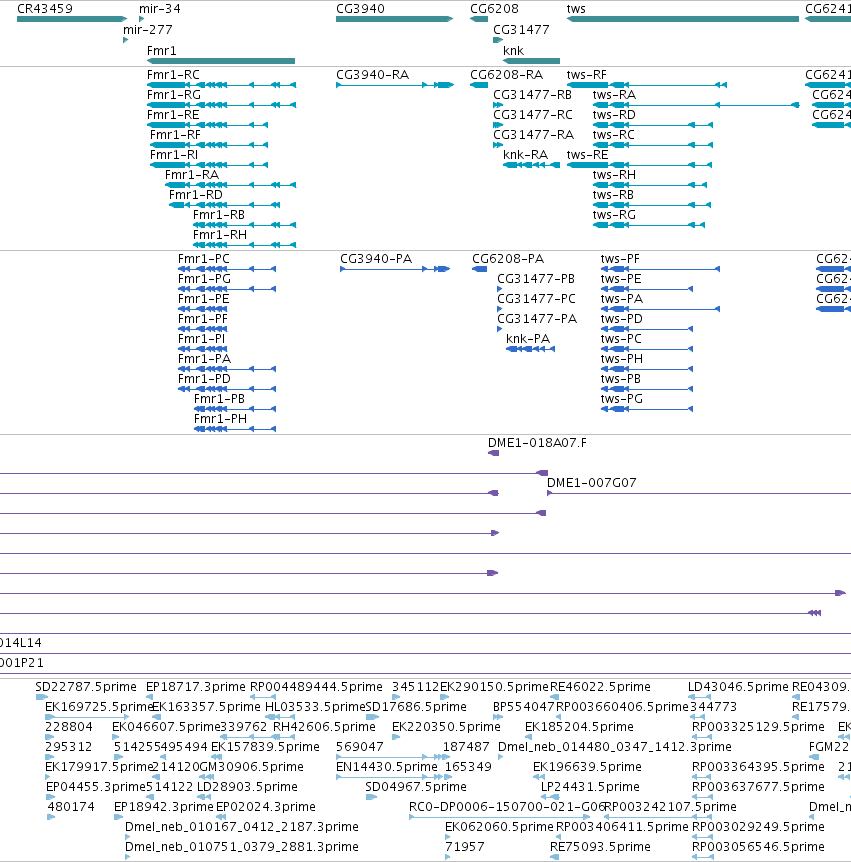Image resolution: width=851 pixels, height=862 pixels.
Task: Select the knk gene bar
Action: pos(532,61)
